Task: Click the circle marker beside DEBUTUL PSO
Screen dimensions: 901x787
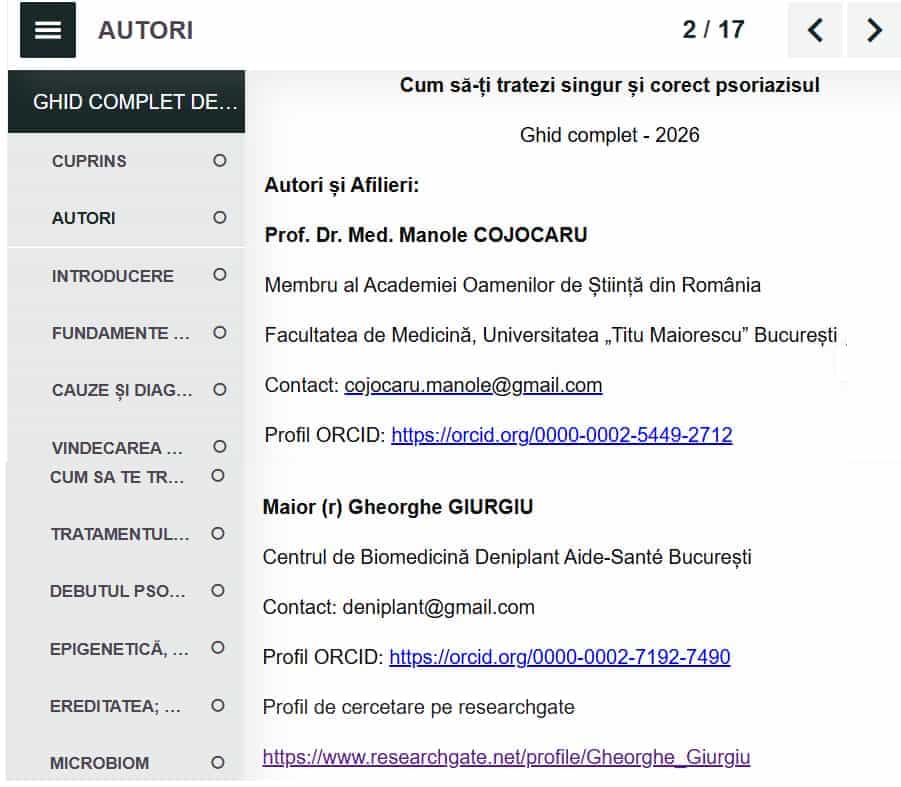Action: [x=218, y=591]
